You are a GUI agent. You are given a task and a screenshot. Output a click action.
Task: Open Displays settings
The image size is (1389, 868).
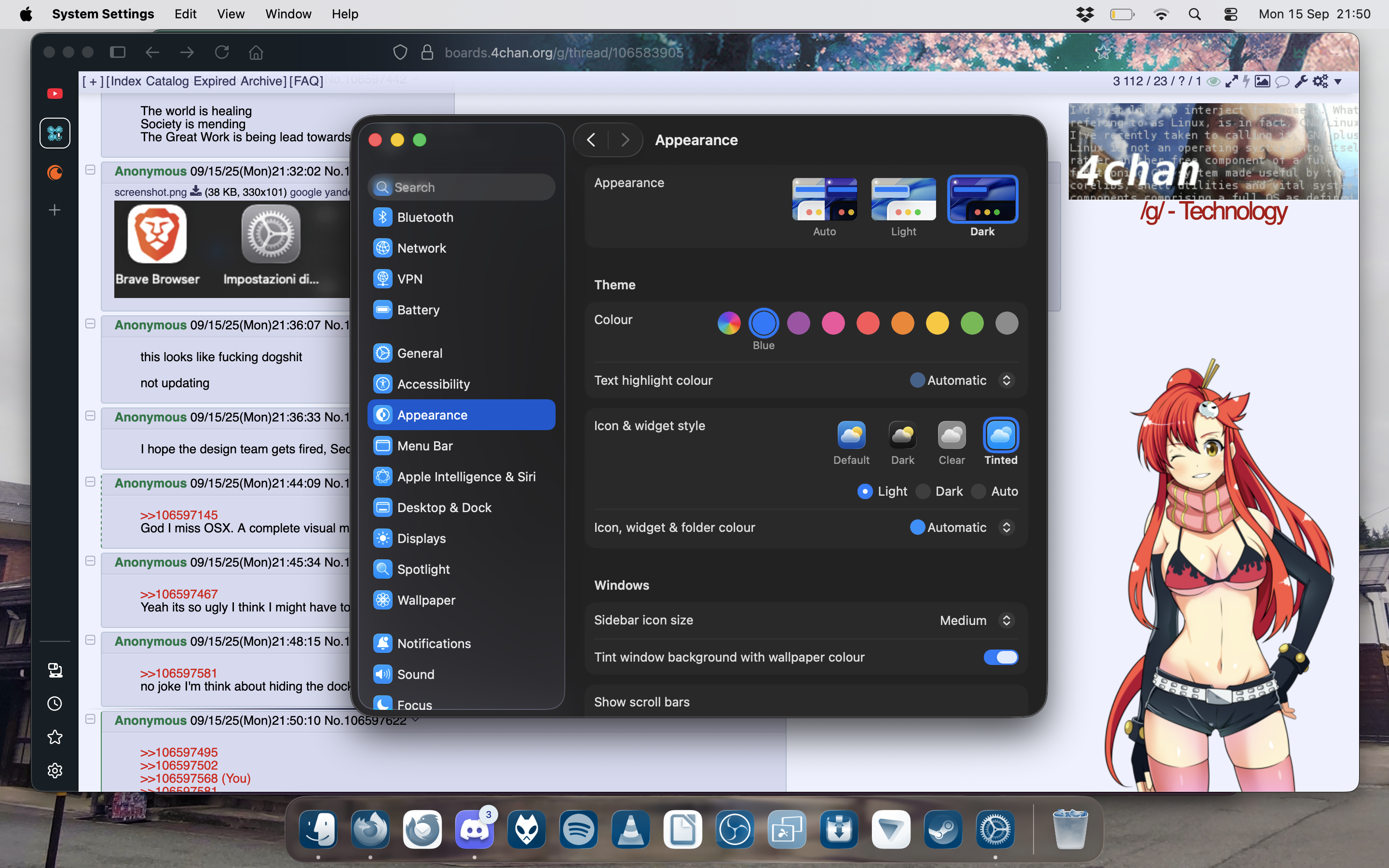[462, 539]
